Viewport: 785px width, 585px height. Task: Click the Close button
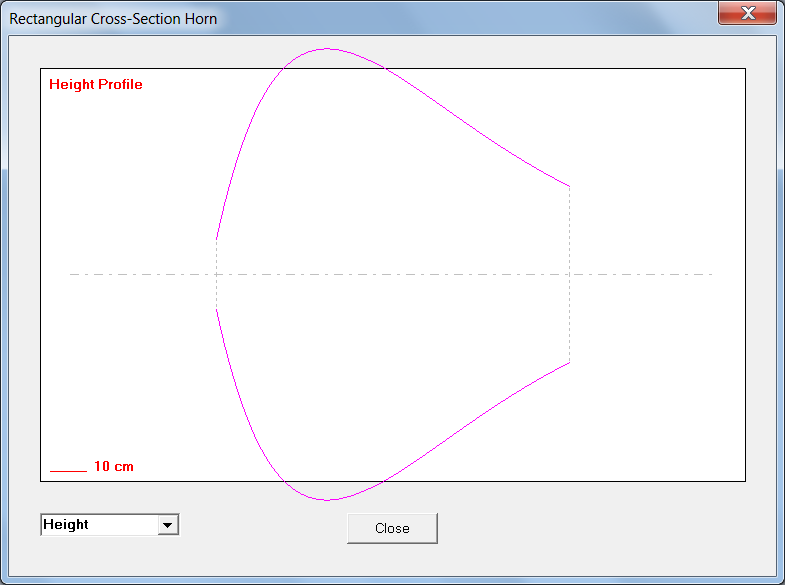(x=392, y=528)
